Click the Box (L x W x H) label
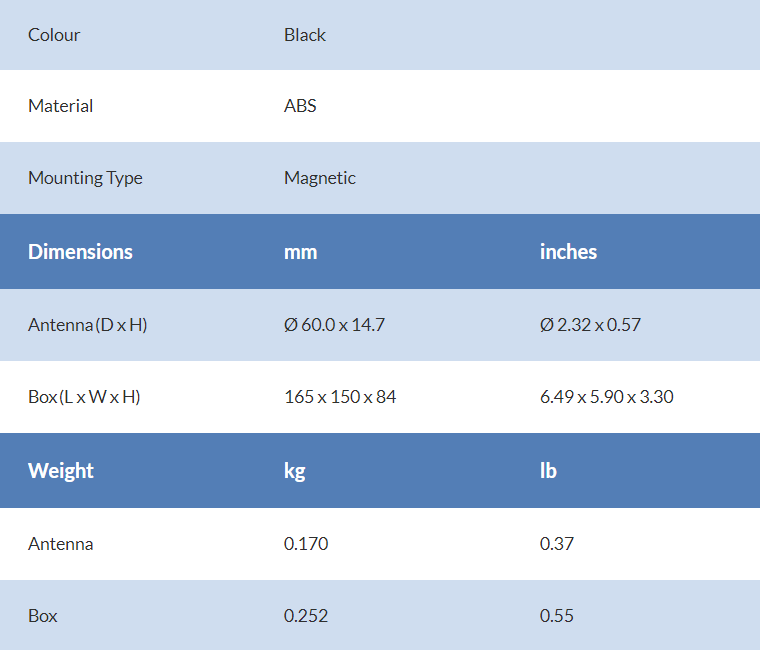 84,397
